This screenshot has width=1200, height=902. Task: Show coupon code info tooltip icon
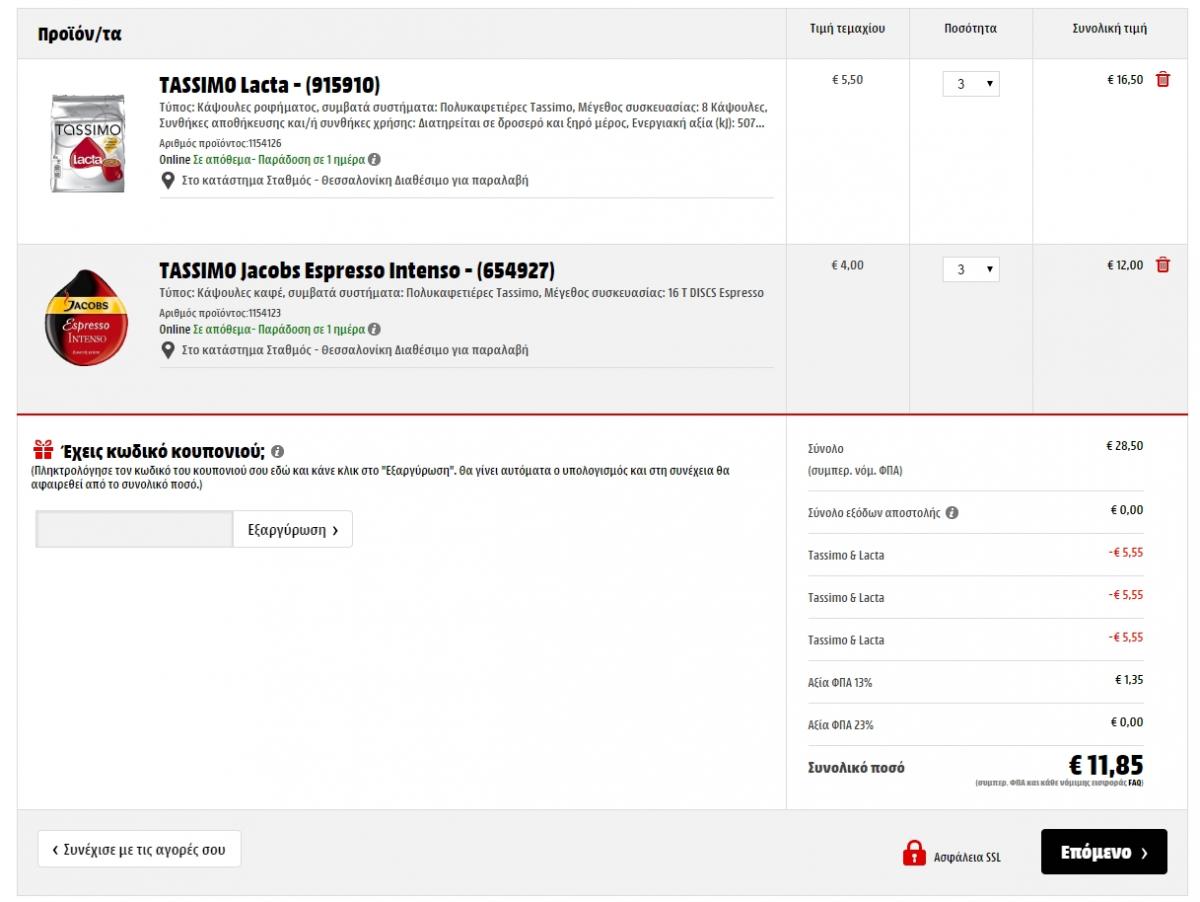pyautogui.click(x=278, y=451)
